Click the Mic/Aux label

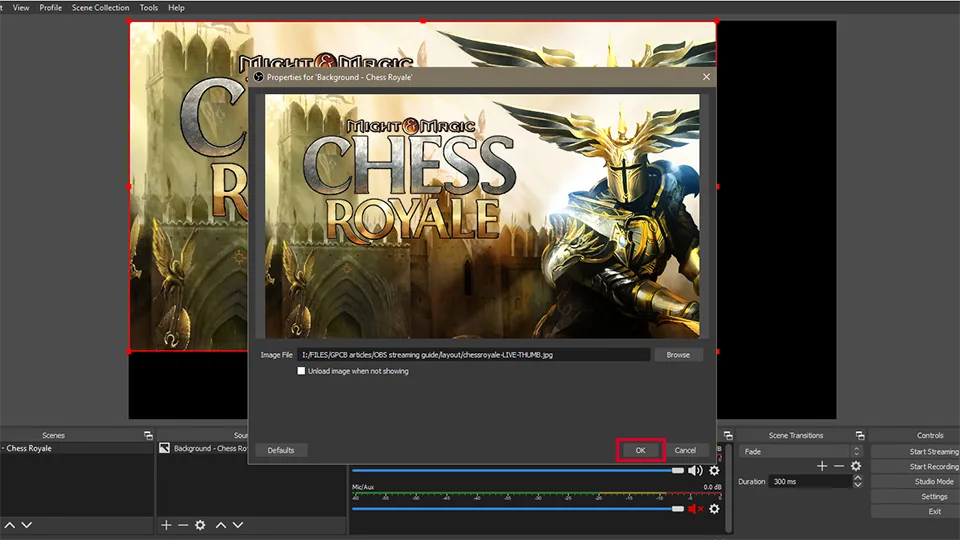(x=362, y=487)
